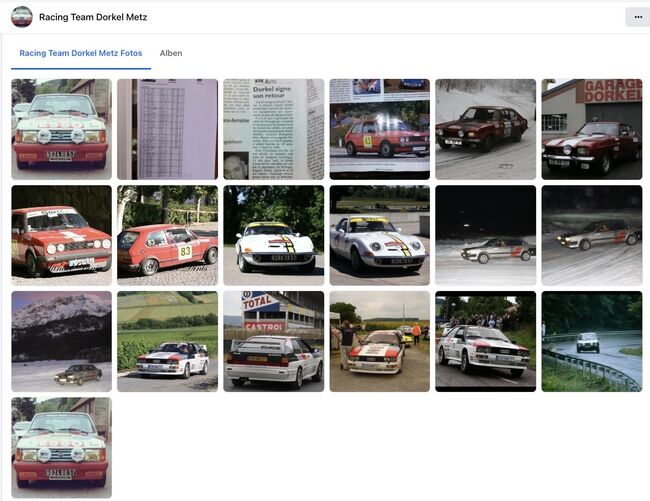Image resolution: width=650 pixels, height=501 pixels.
Task: Open the 'Dorkel signe son retour' newspaper clipping
Action: click(x=273, y=129)
